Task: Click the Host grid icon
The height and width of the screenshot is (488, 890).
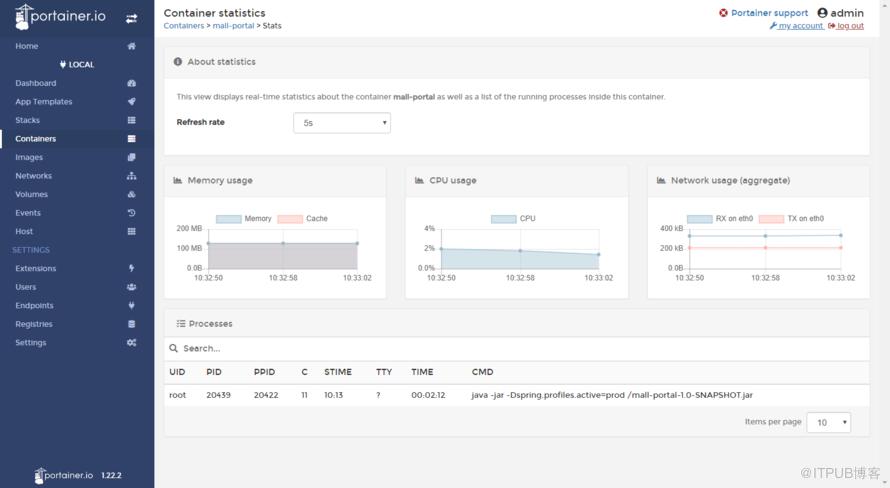Action: (132, 232)
